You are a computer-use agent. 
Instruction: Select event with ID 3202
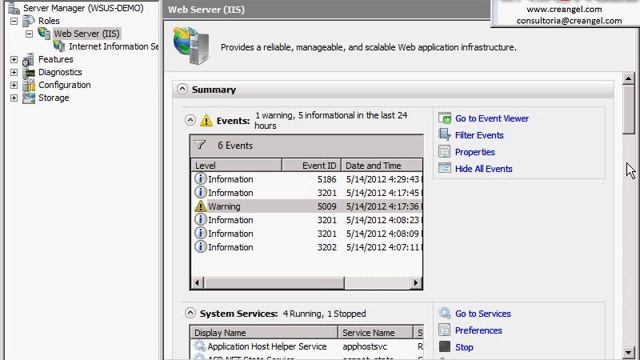(x=307, y=247)
